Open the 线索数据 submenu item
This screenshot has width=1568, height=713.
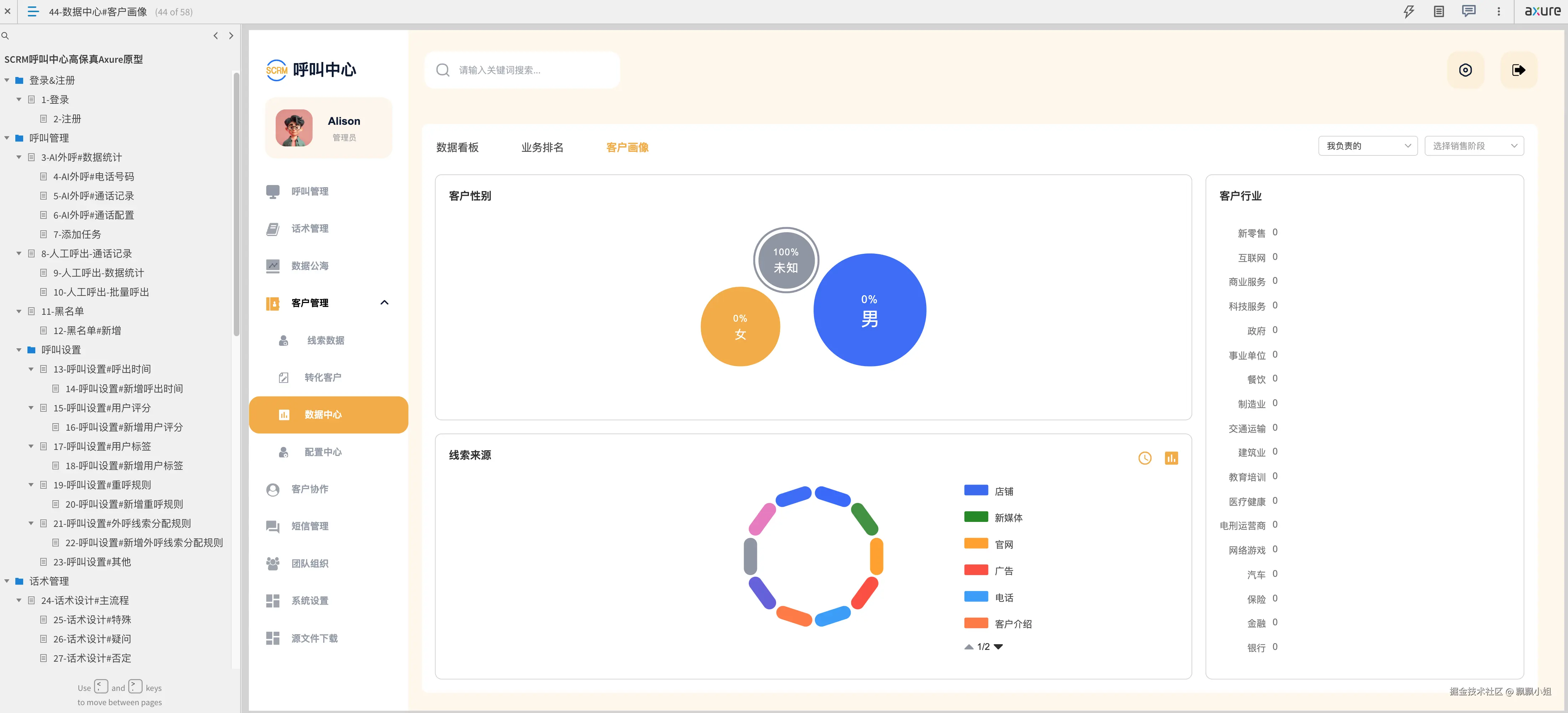325,340
